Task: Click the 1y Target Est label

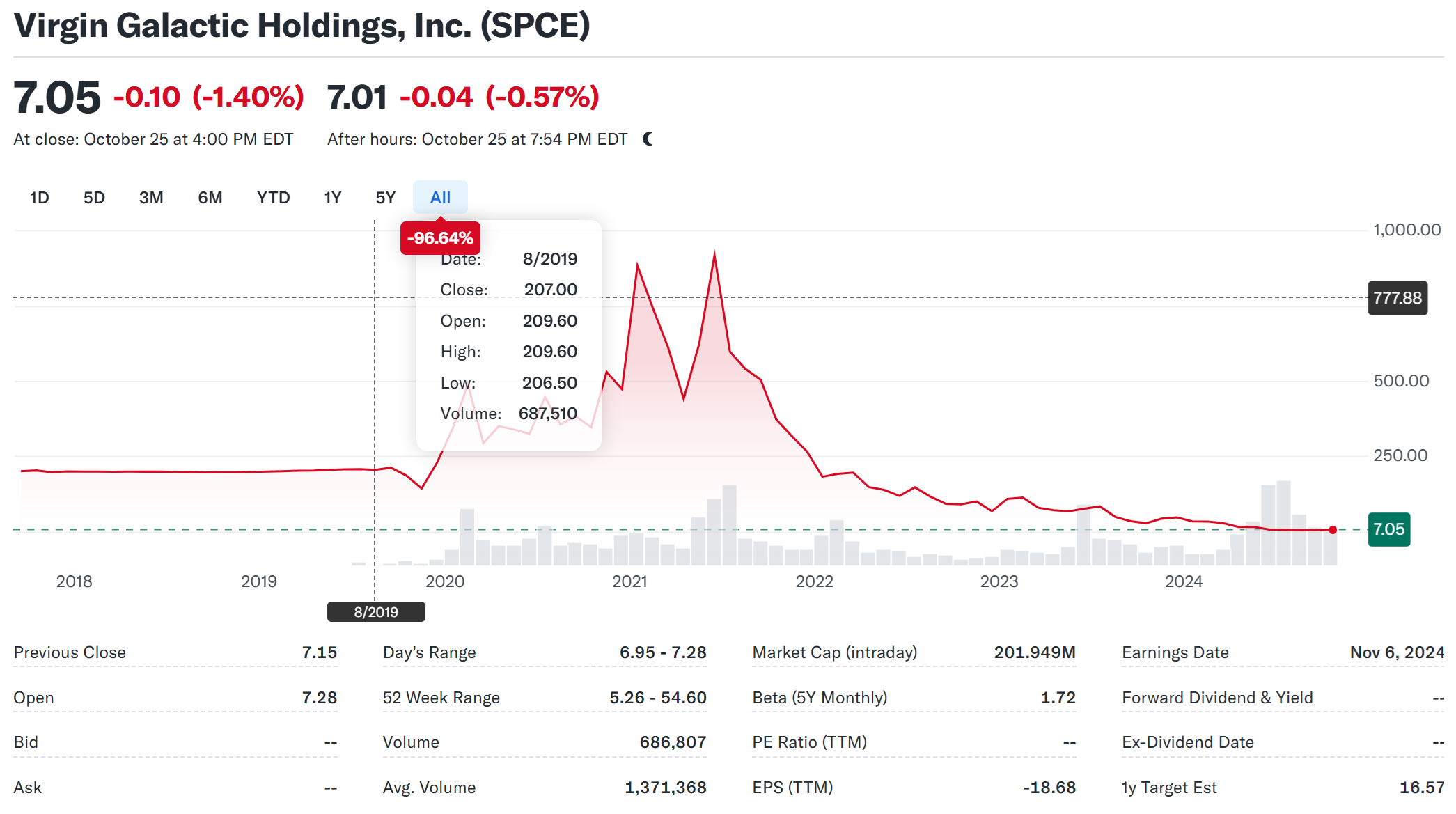Action: pyautogui.click(x=1170, y=788)
